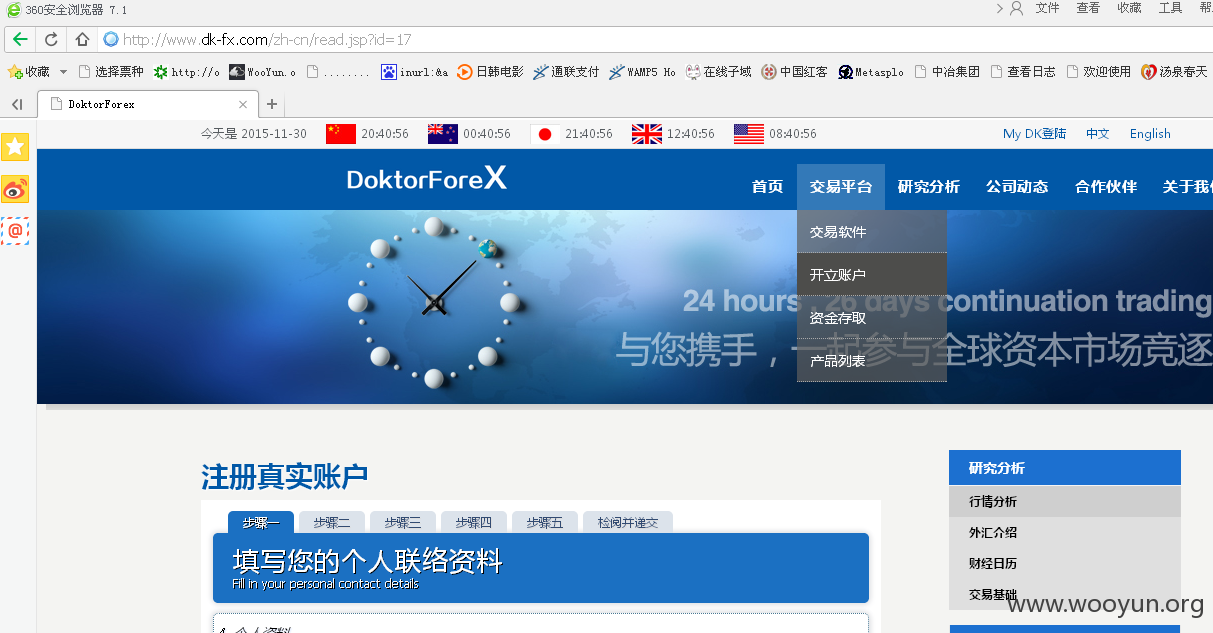Click the browser back arrow button
Screen dimensions: 1213x633
(x=20, y=40)
